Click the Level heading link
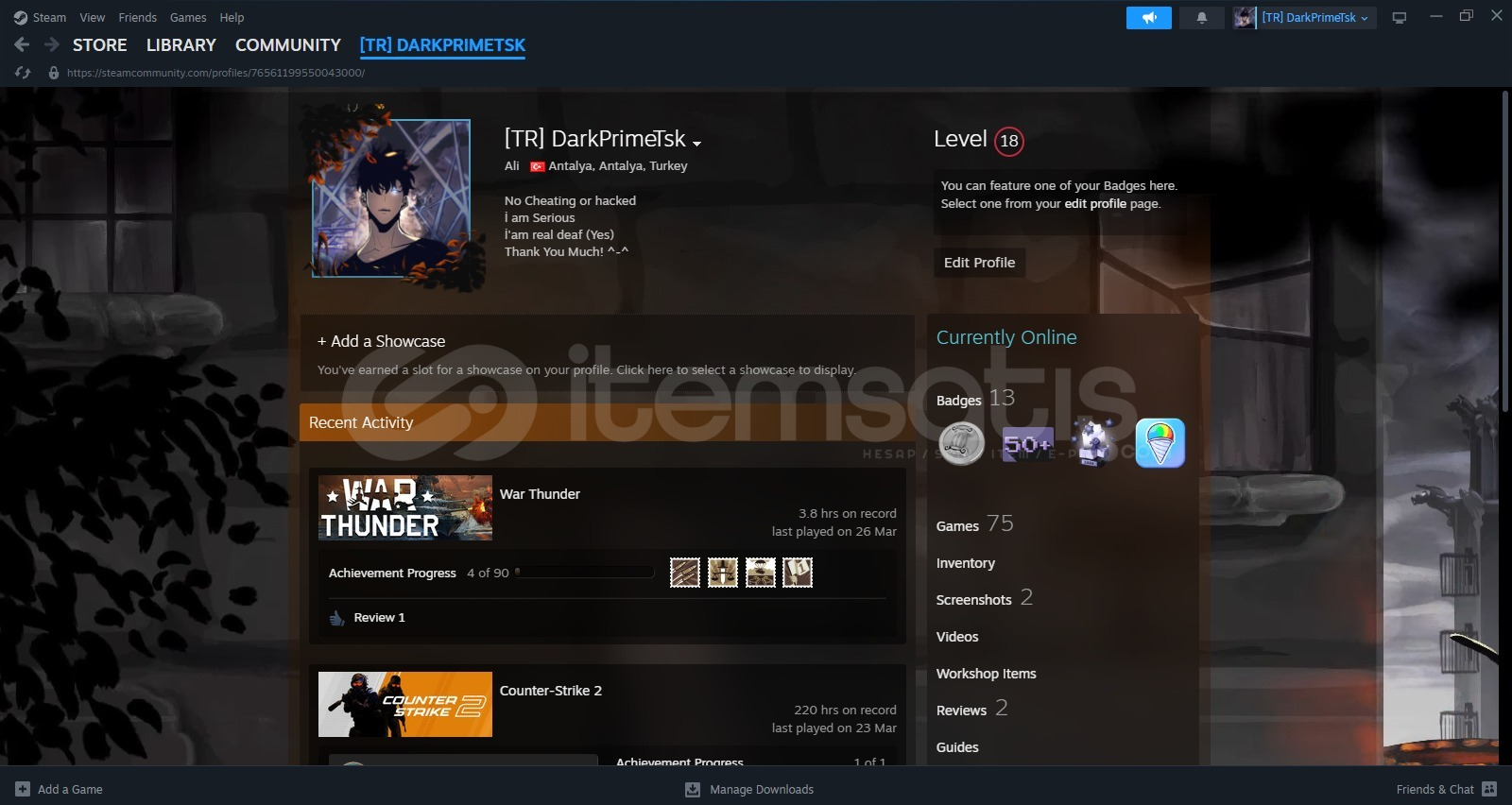The height and width of the screenshot is (805, 1512). coord(960,139)
